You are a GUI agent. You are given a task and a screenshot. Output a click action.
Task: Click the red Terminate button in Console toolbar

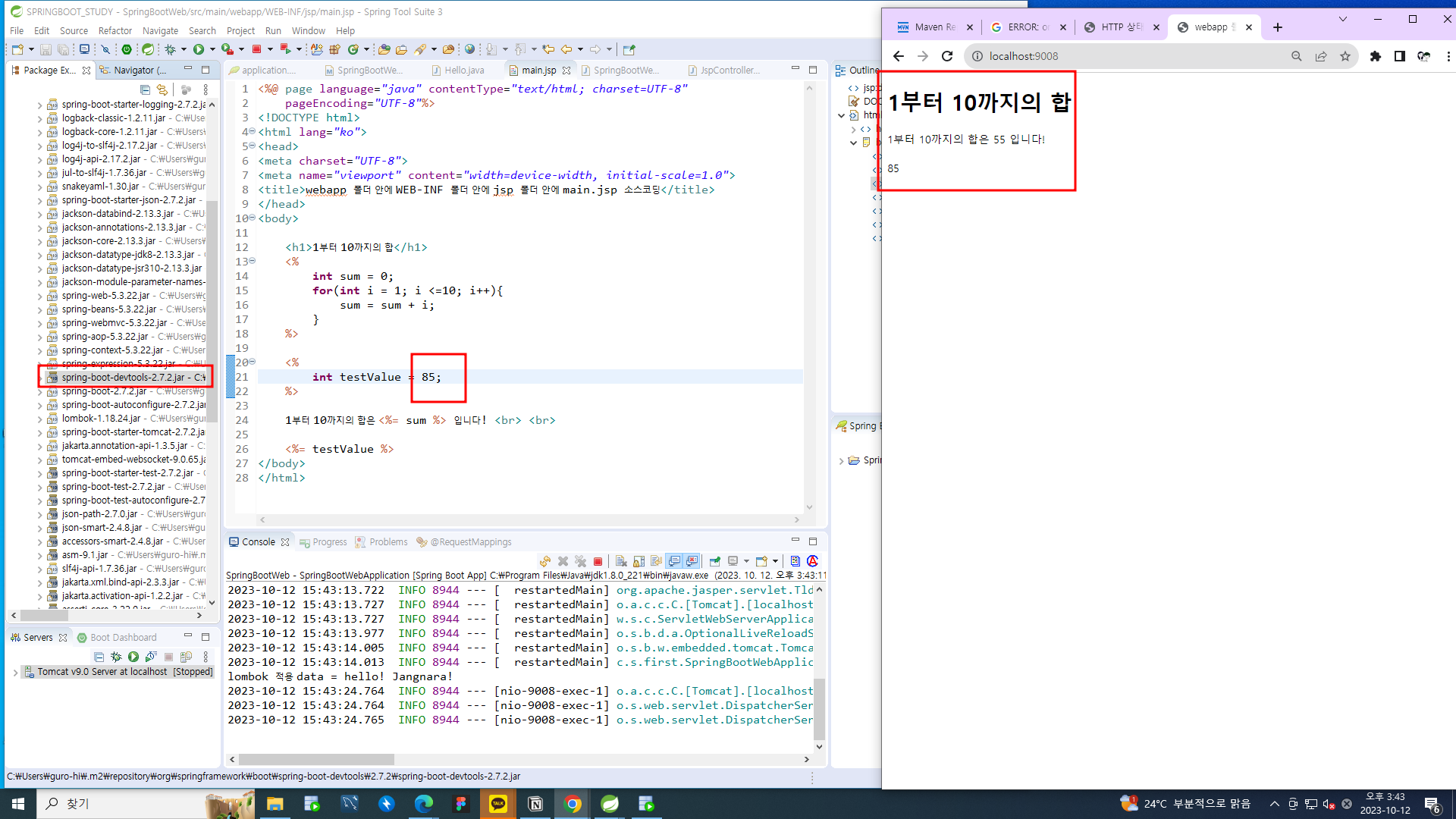(598, 561)
